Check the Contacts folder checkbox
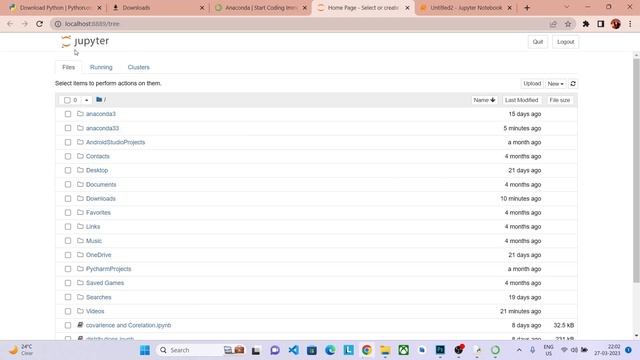This screenshot has width=640, height=360. 68,156
